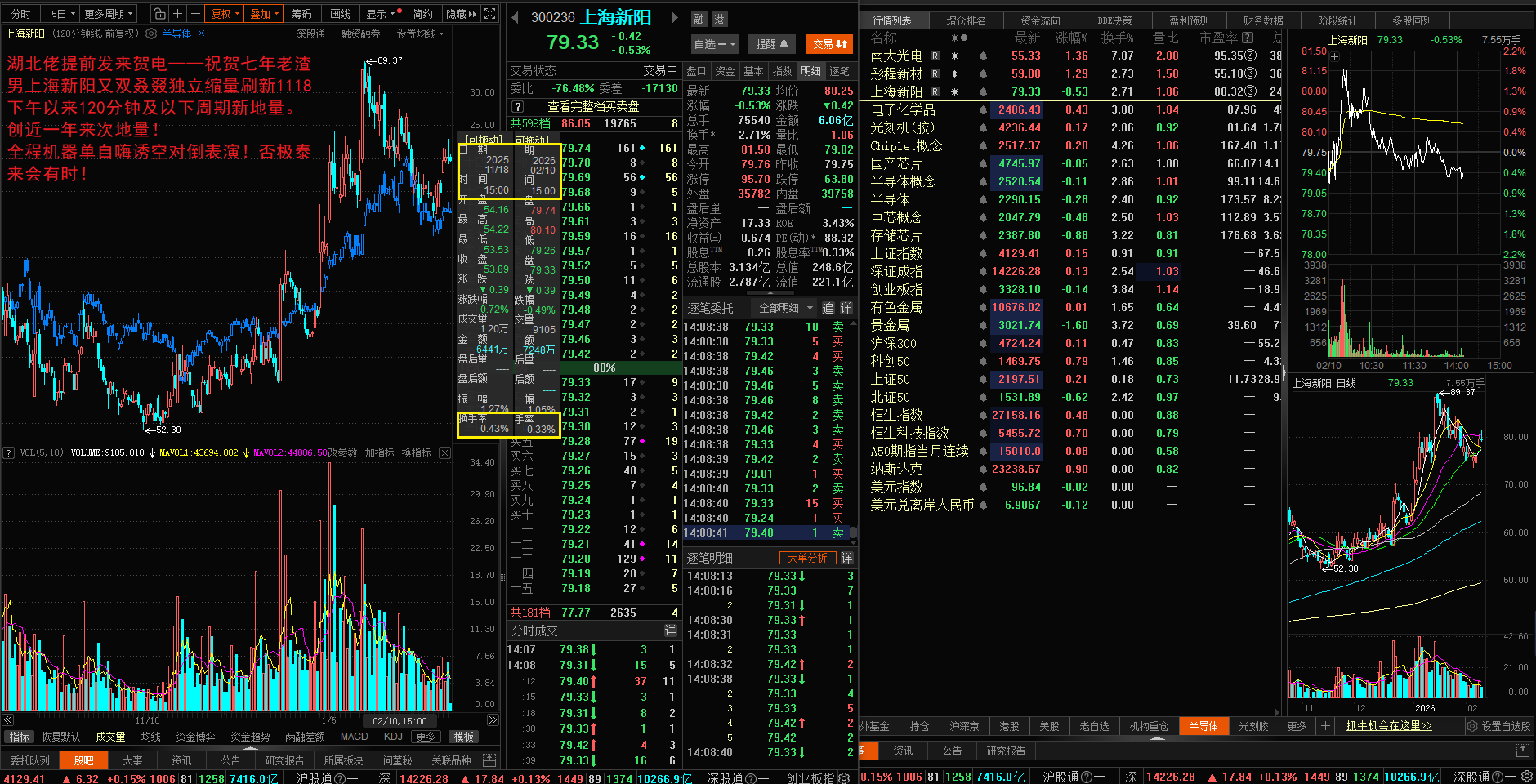
Task: Toggle 融资融券 overlay on chart
Action: click(x=360, y=33)
